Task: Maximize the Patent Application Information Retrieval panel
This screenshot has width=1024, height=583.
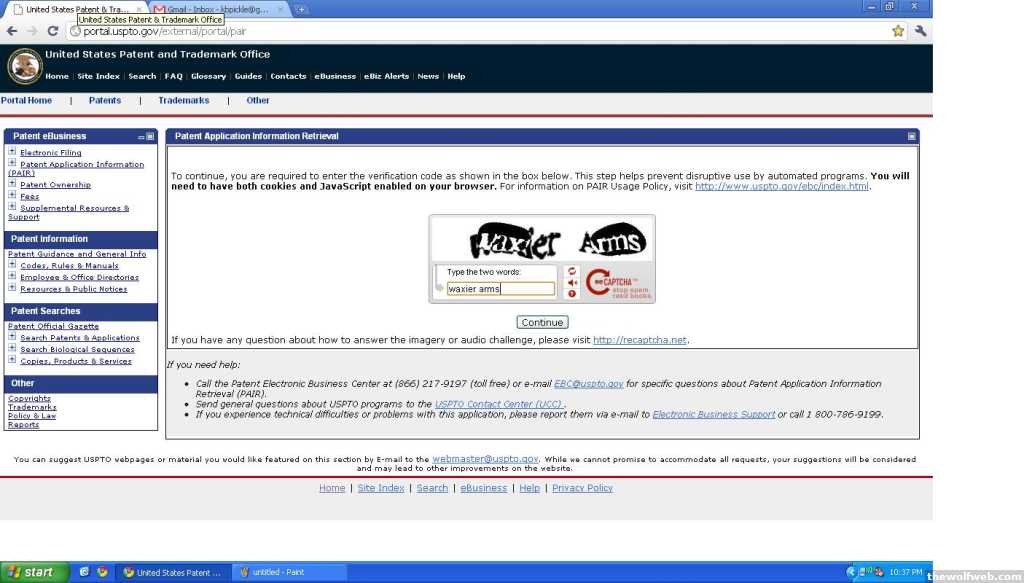Action: (x=911, y=136)
